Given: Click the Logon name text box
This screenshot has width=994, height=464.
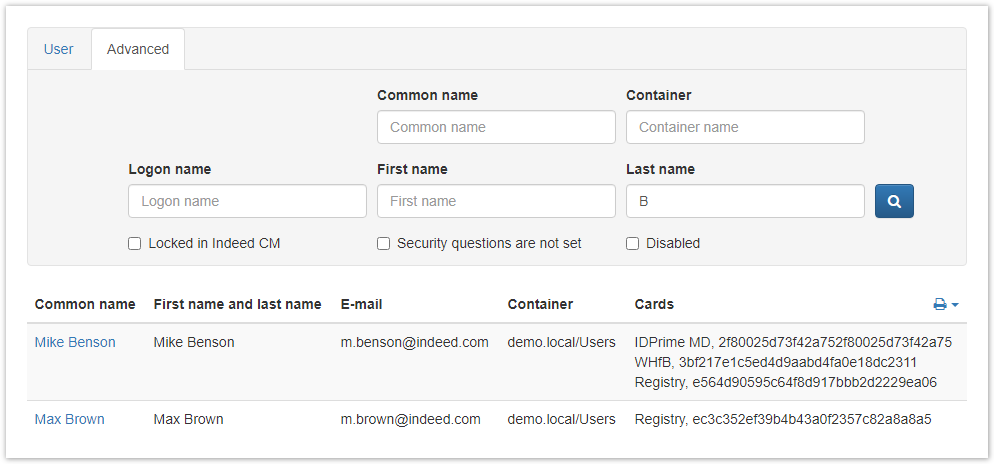Looking at the screenshot, I should coord(247,201).
